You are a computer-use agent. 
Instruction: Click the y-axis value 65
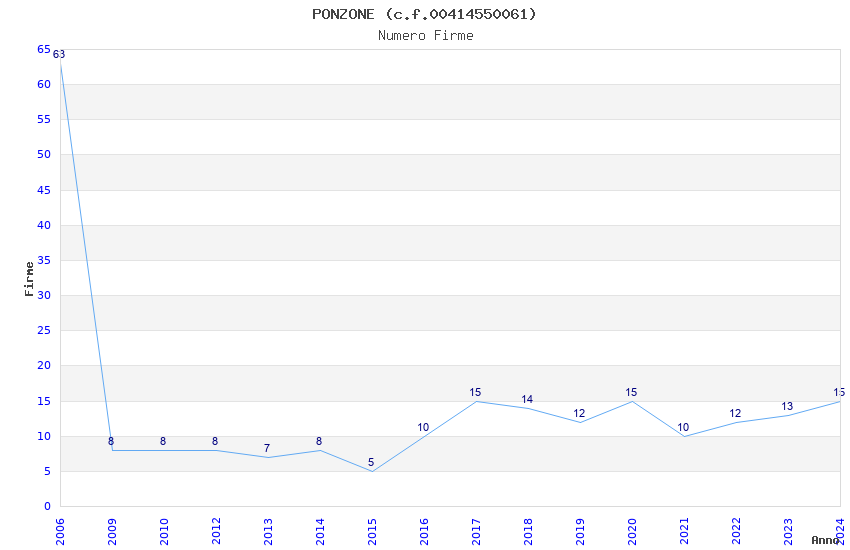pyautogui.click(x=44, y=49)
